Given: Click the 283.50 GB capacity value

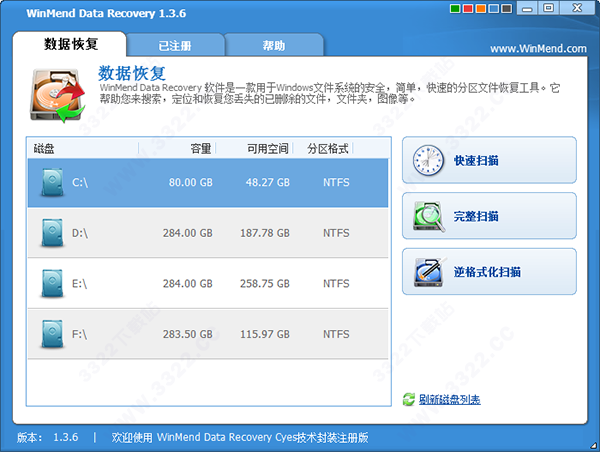Looking at the screenshot, I should [188, 334].
